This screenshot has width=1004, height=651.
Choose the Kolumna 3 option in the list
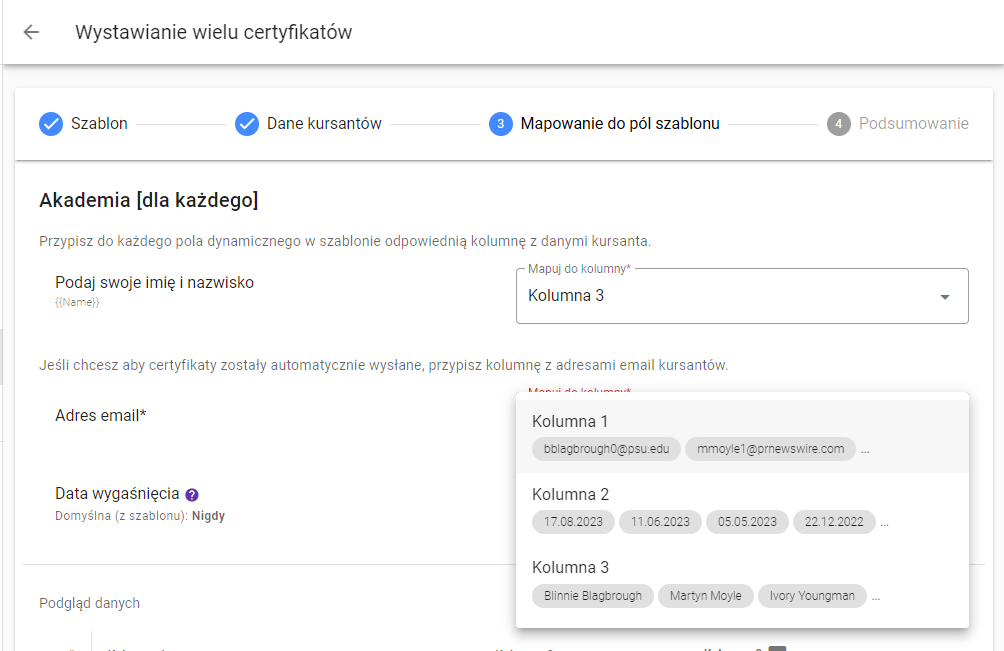pos(742,582)
